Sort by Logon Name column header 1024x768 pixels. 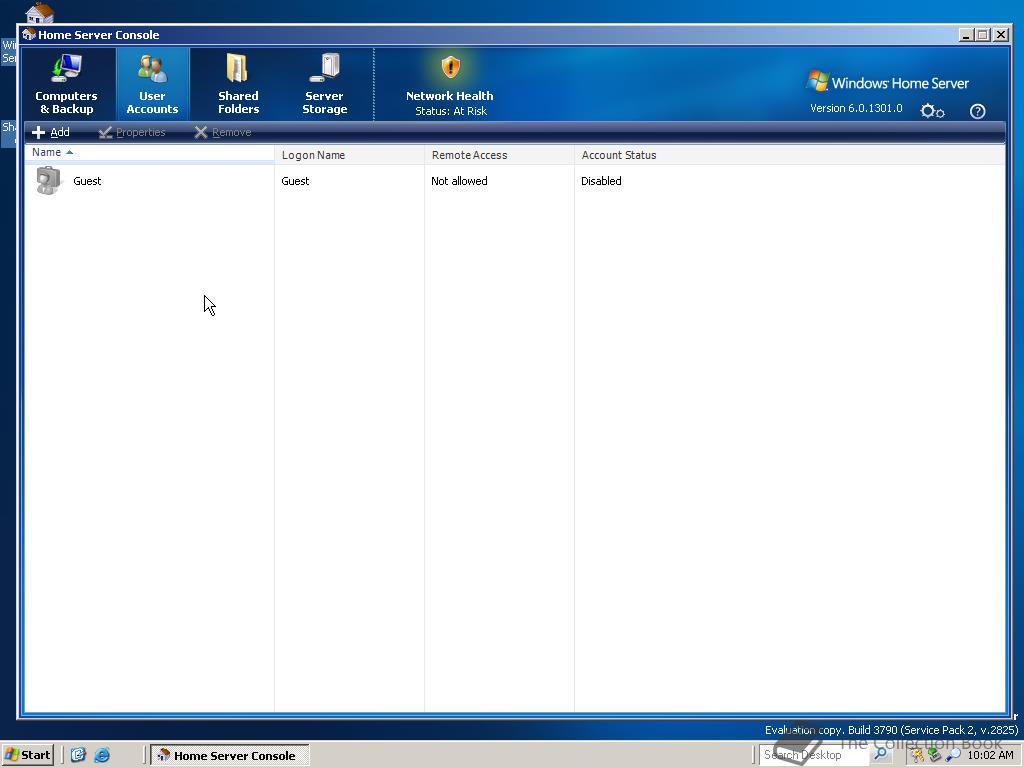349,155
